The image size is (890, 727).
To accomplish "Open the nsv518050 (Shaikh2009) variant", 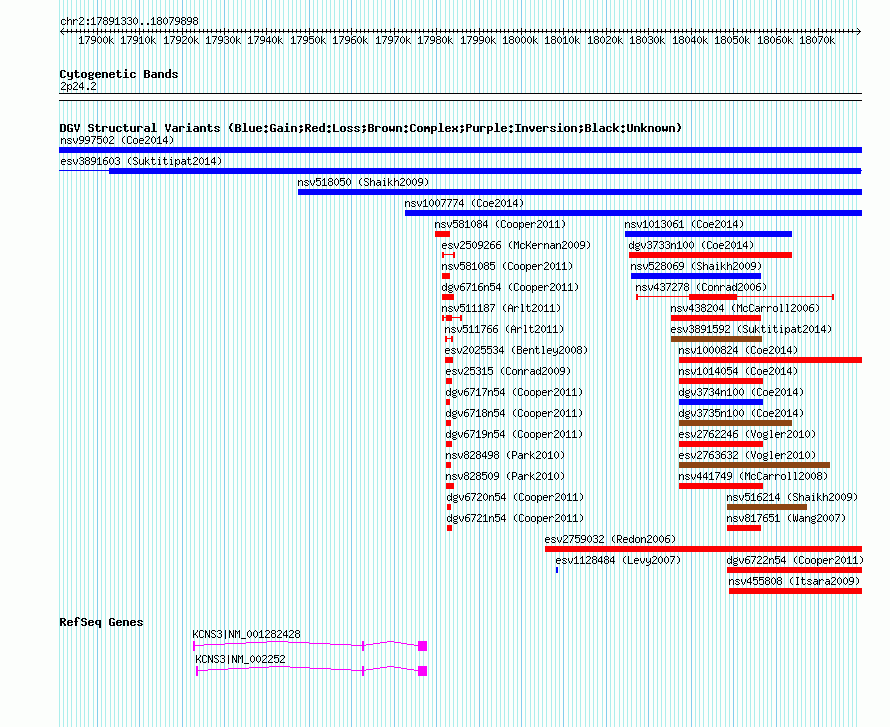I will [x=363, y=182].
